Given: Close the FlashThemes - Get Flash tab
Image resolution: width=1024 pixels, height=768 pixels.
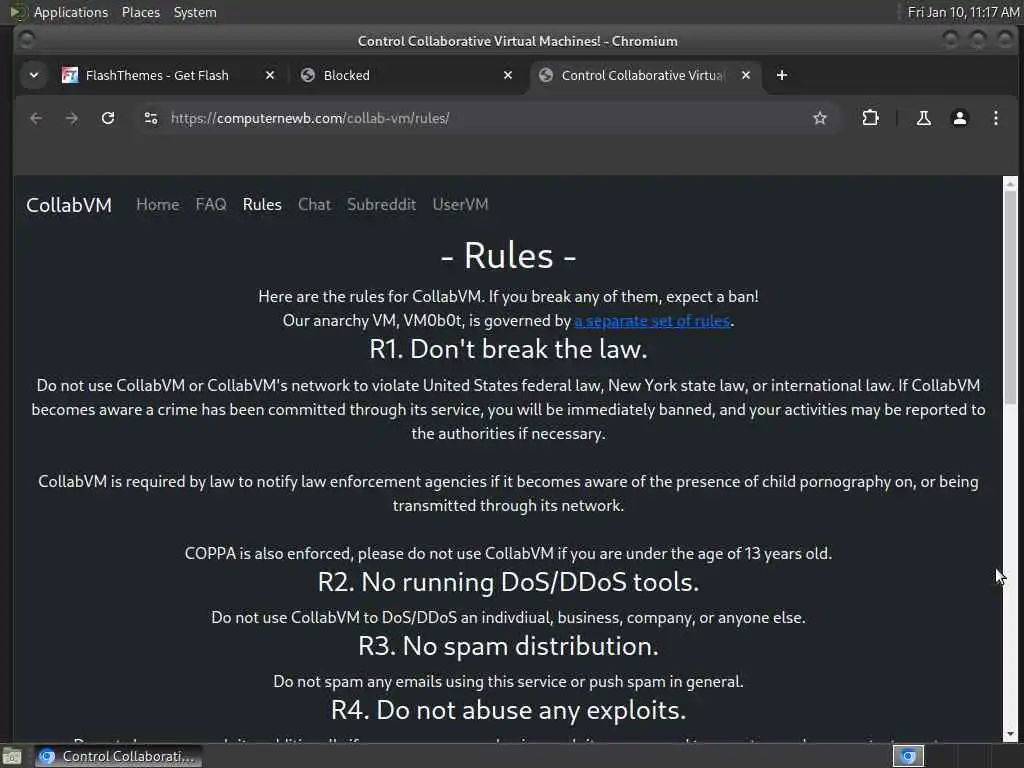Looking at the screenshot, I should point(270,75).
